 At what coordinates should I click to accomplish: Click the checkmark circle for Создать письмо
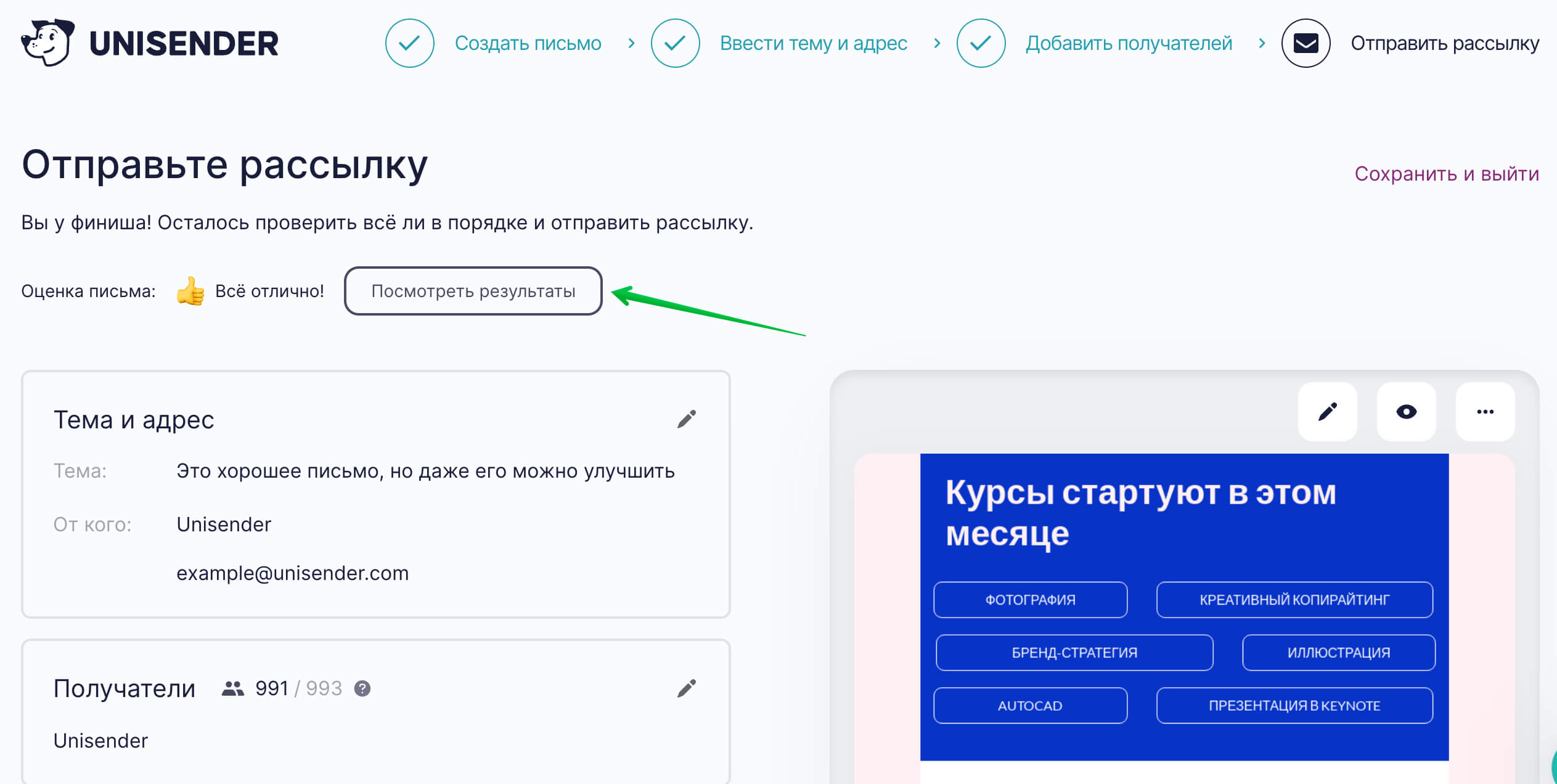[409, 43]
